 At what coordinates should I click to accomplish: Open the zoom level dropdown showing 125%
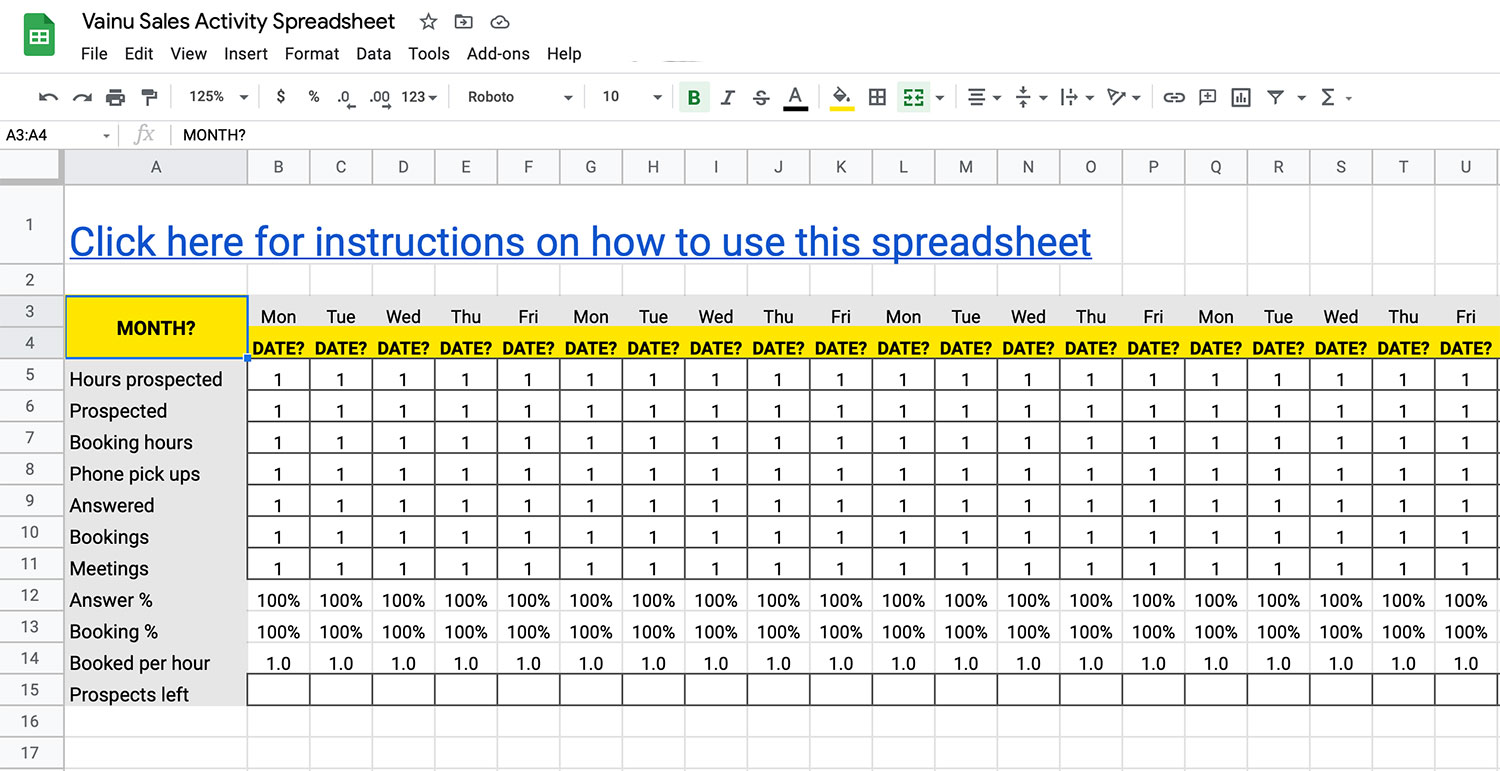[x=210, y=96]
